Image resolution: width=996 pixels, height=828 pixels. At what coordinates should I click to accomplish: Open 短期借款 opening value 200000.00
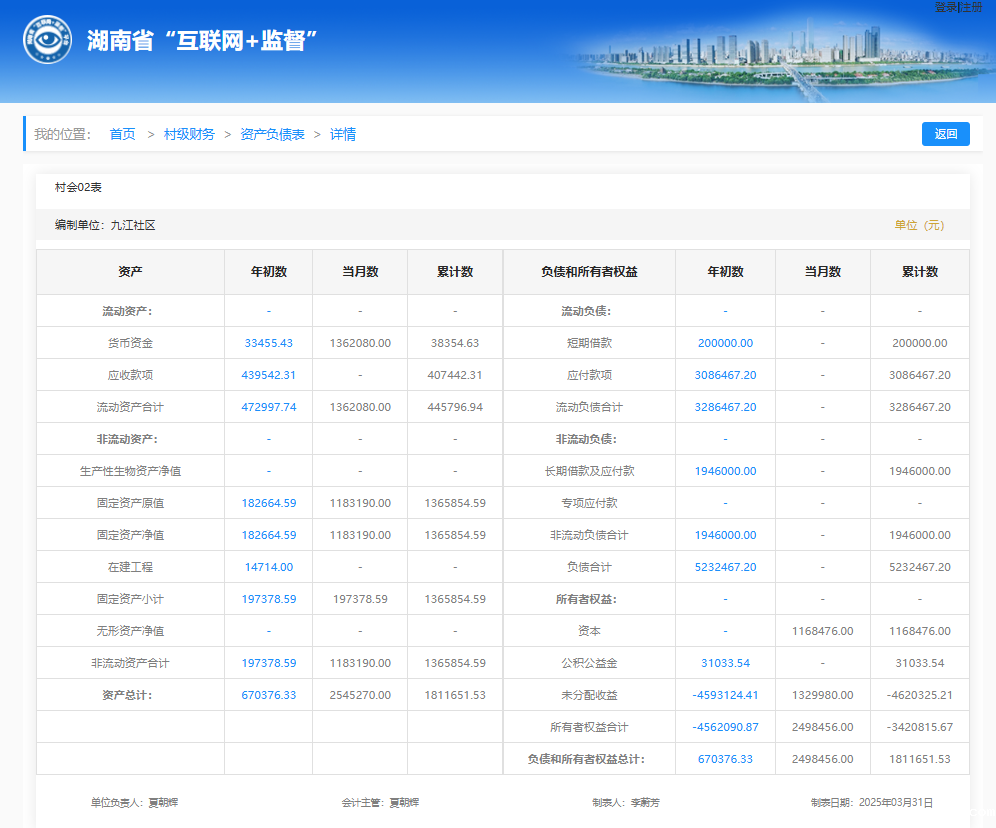click(x=725, y=343)
